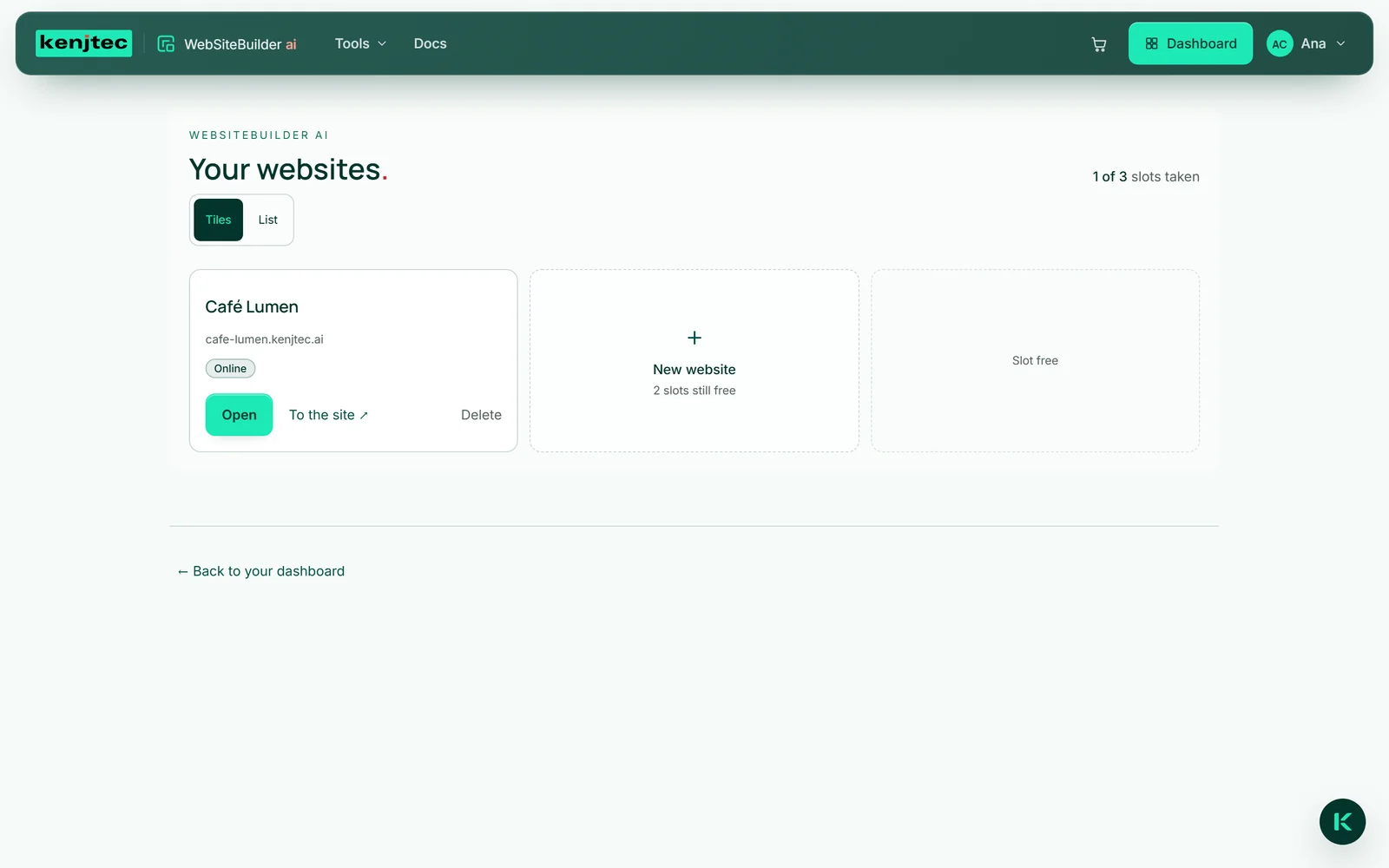
Task: Click the kenjtec logo
Action: (83, 43)
